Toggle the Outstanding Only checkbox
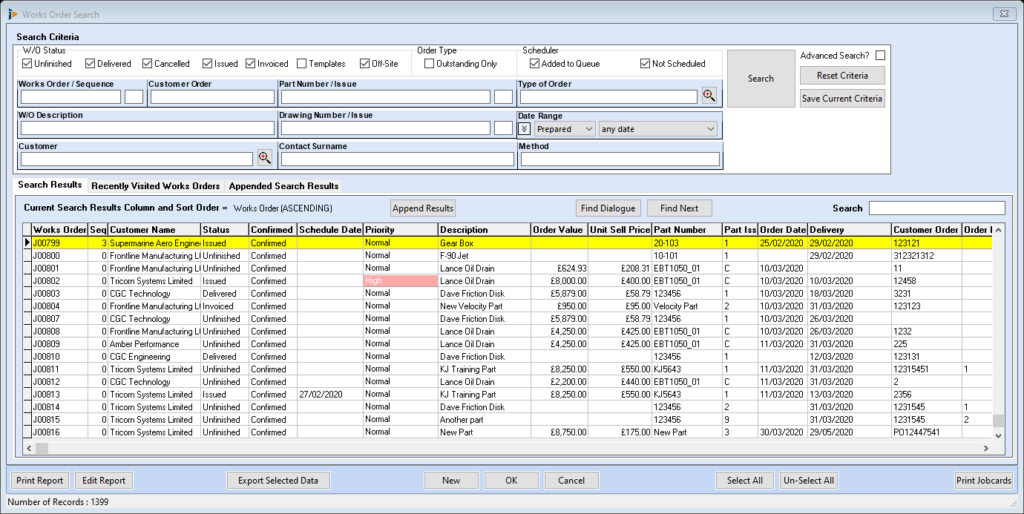1024x514 pixels. pos(429,64)
